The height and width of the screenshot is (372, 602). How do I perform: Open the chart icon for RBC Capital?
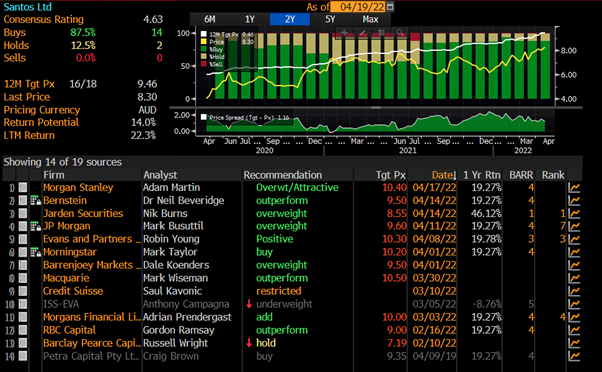[x=574, y=330]
